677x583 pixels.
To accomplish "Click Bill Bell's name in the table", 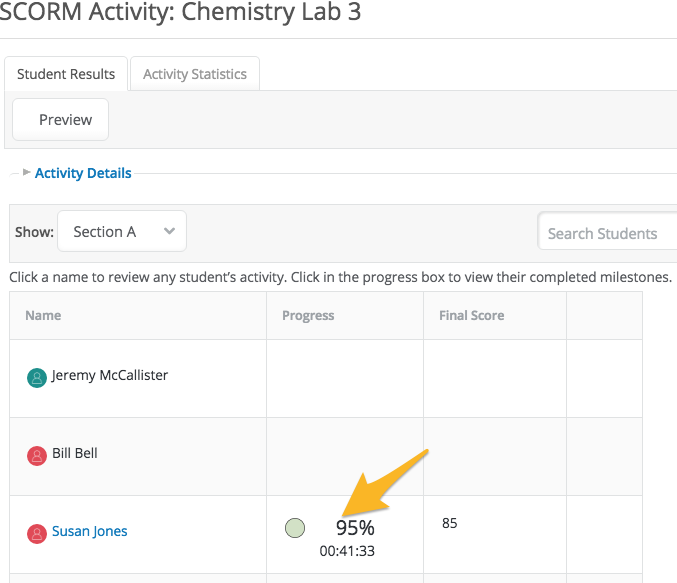I will coord(75,453).
